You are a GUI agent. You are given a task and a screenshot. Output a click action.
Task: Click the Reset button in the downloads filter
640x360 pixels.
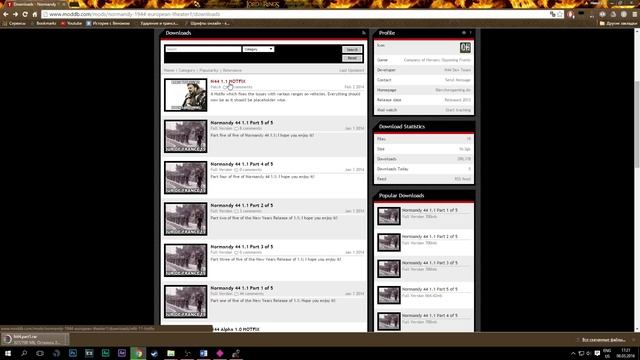(x=352, y=58)
